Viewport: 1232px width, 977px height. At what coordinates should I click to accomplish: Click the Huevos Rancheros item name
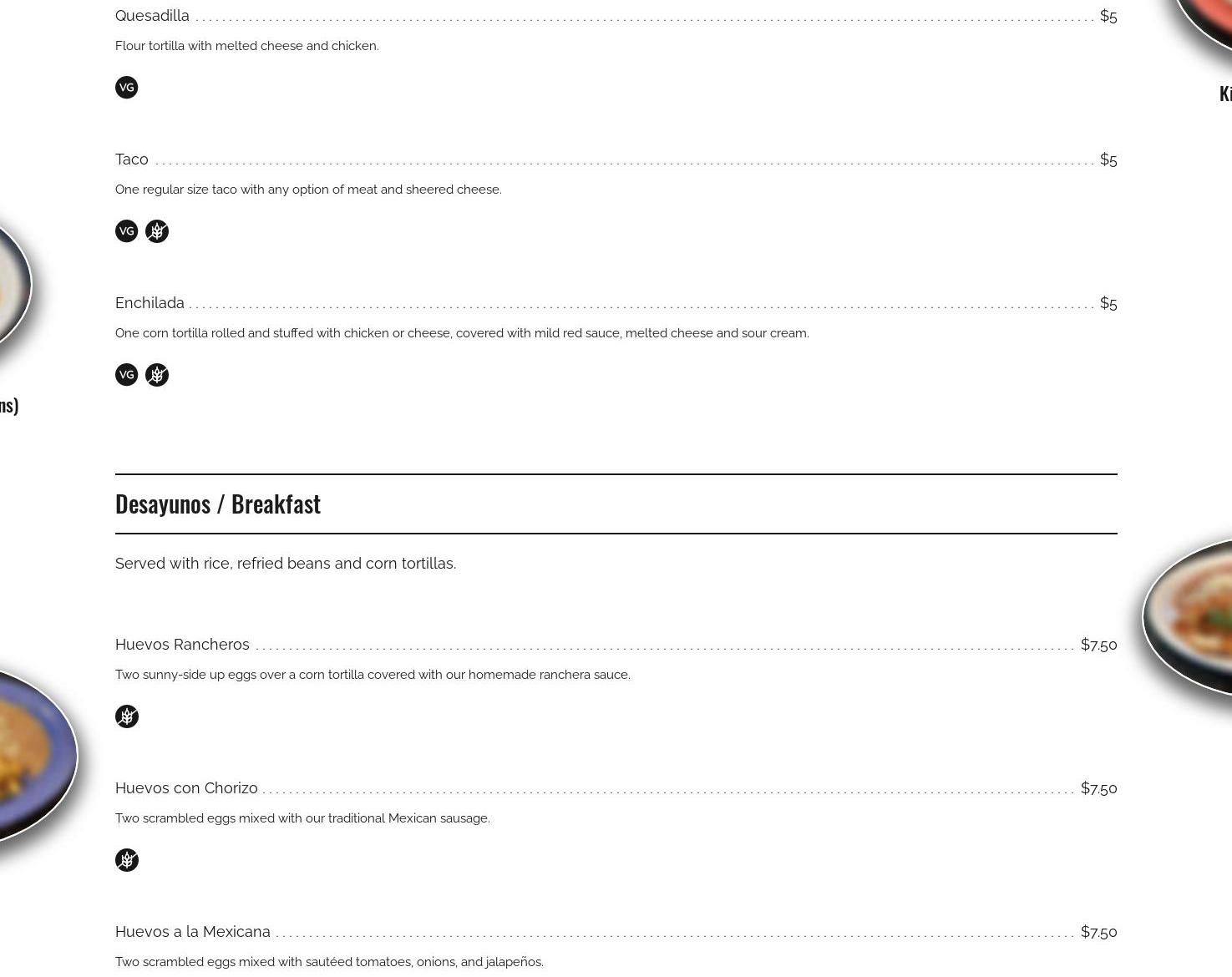click(182, 645)
